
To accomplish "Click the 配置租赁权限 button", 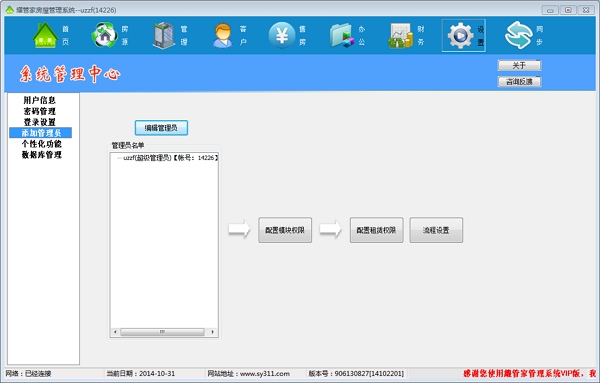I will click(x=377, y=230).
